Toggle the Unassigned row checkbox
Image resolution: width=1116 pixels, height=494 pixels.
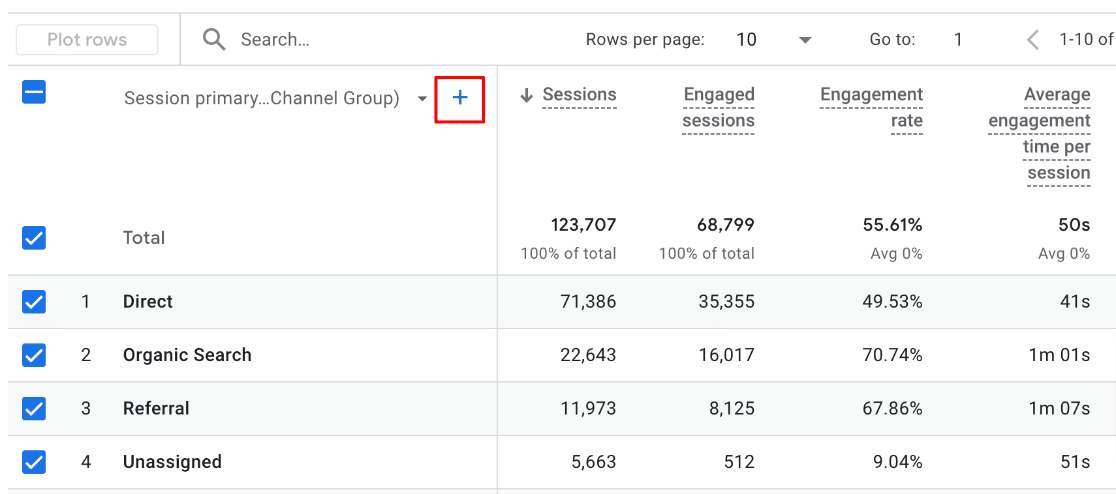pyautogui.click(x=34, y=462)
